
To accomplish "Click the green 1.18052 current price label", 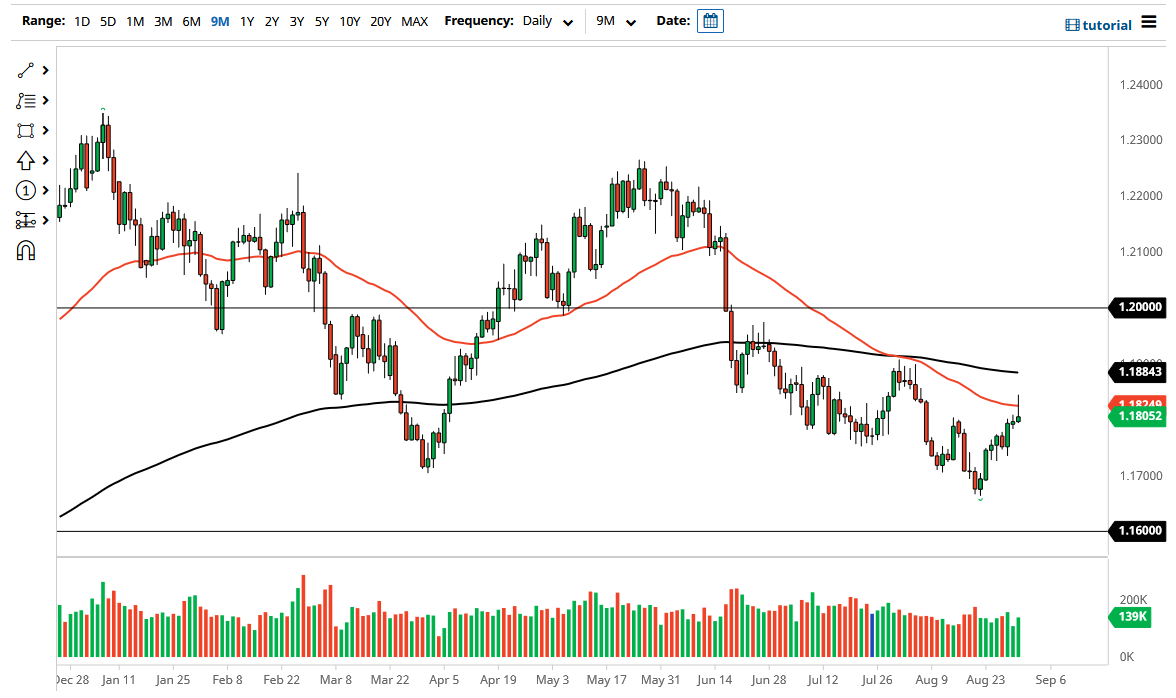I will click(1139, 418).
